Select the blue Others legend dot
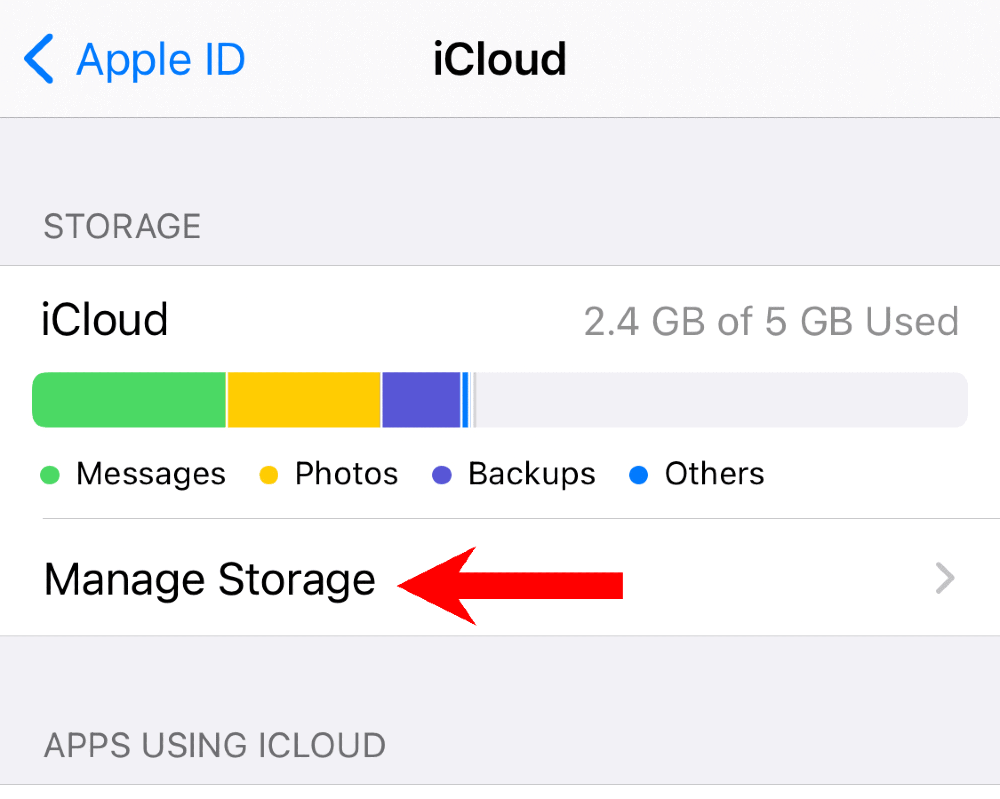Viewport: 1000px width, 799px height. point(639,475)
